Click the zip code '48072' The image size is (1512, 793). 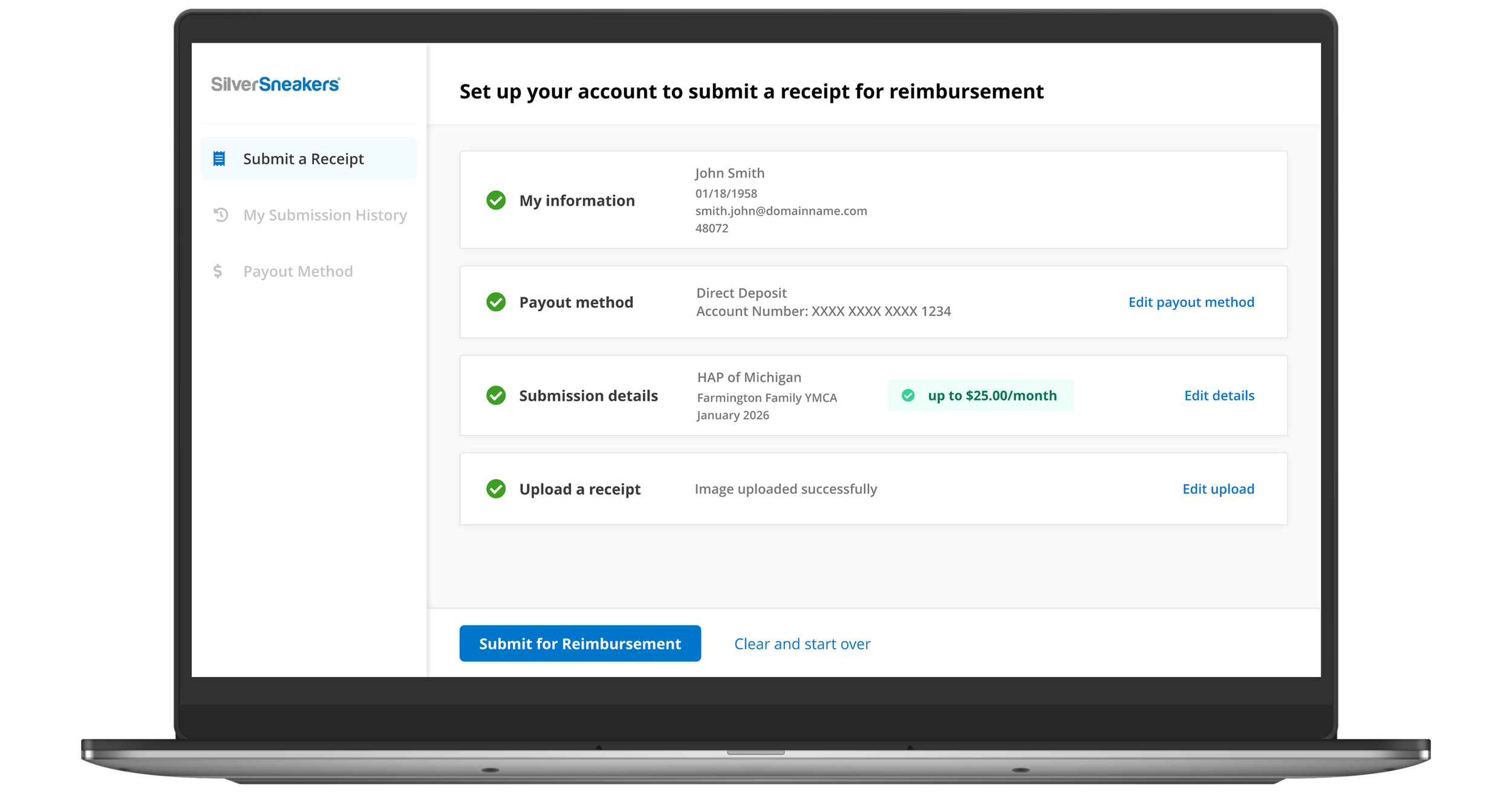pyautogui.click(x=711, y=228)
